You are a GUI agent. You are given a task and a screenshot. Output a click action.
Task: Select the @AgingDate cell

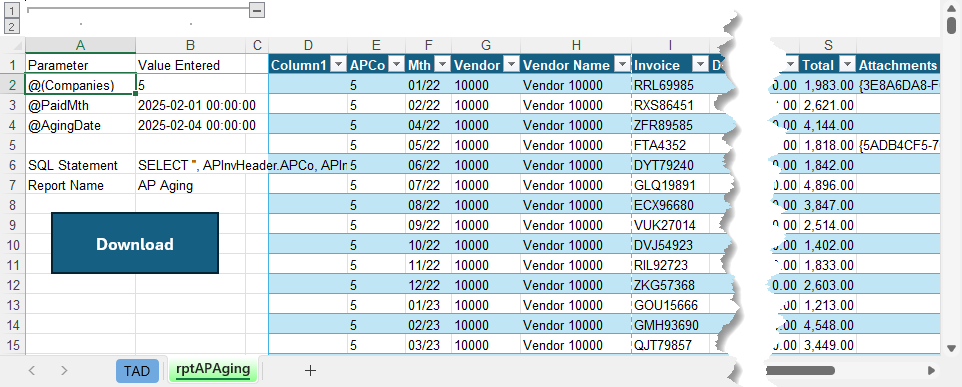tap(80, 125)
